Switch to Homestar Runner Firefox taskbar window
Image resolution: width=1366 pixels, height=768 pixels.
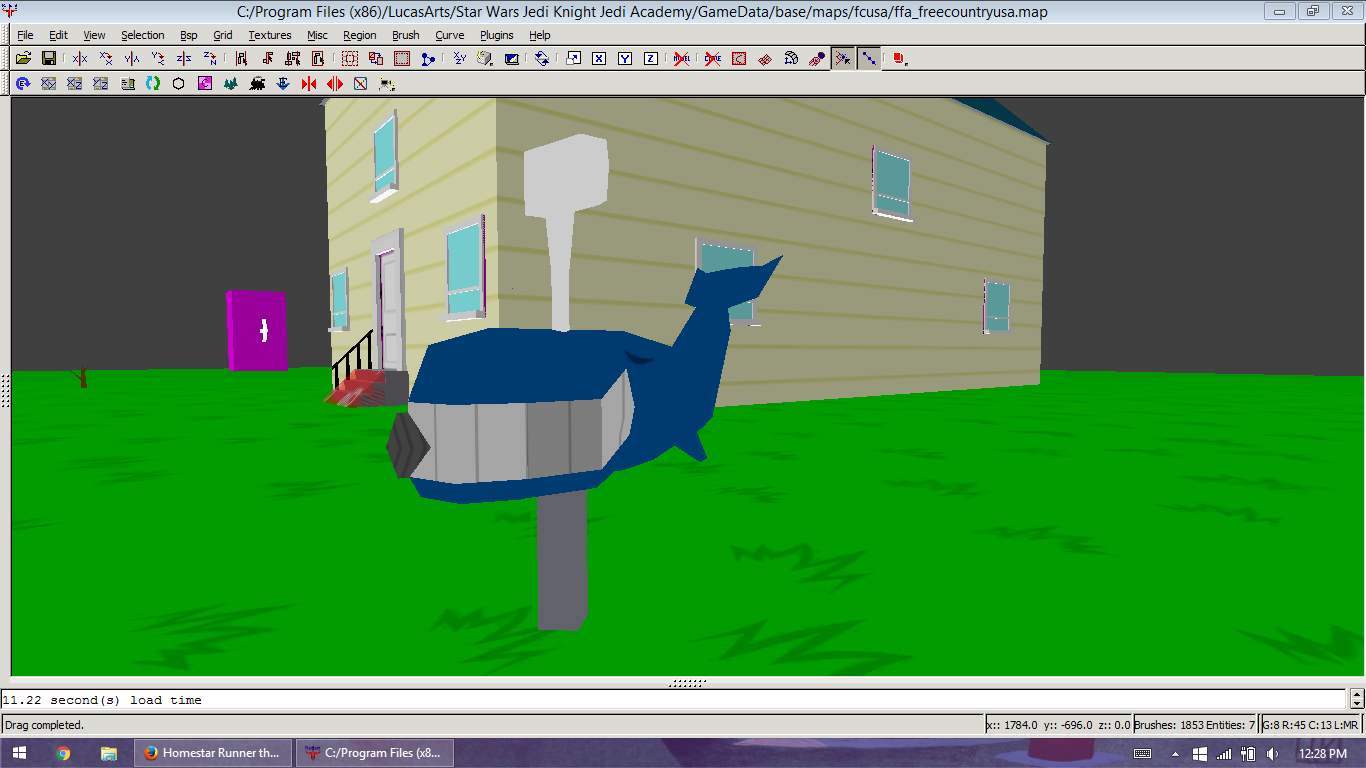pyautogui.click(x=213, y=753)
